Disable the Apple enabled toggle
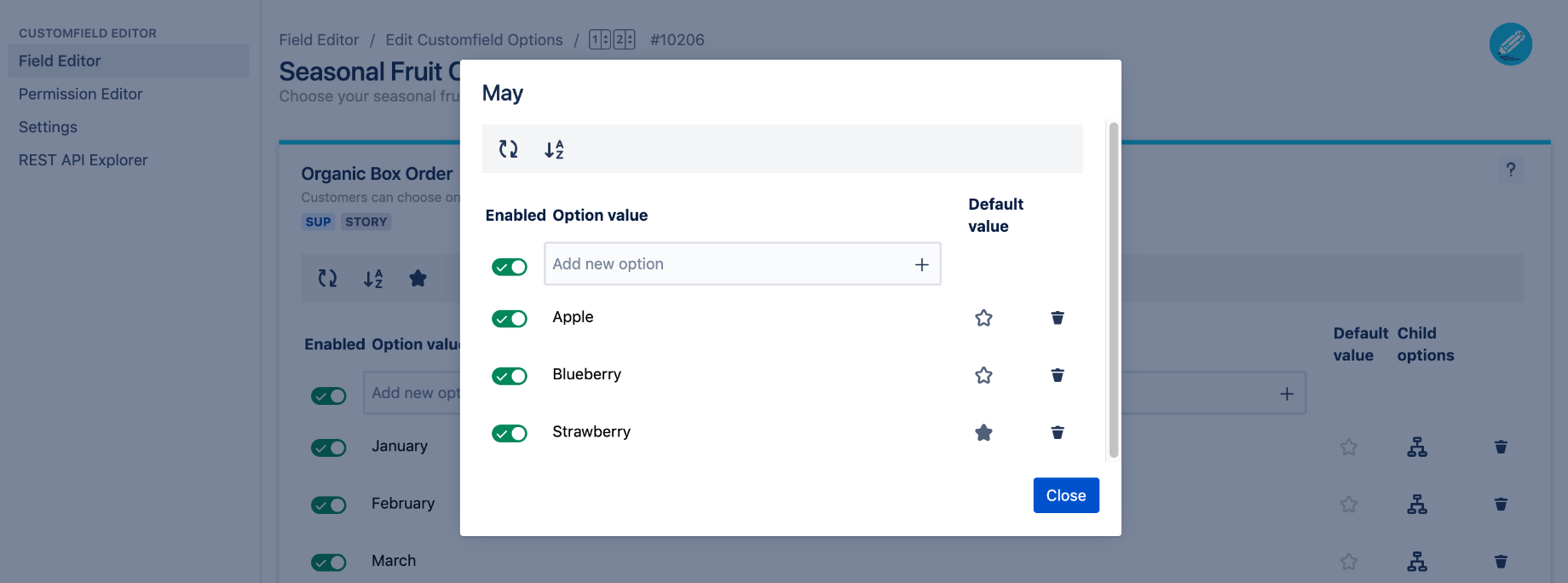This screenshot has height=583, width=1568. [x=510, y=318]
